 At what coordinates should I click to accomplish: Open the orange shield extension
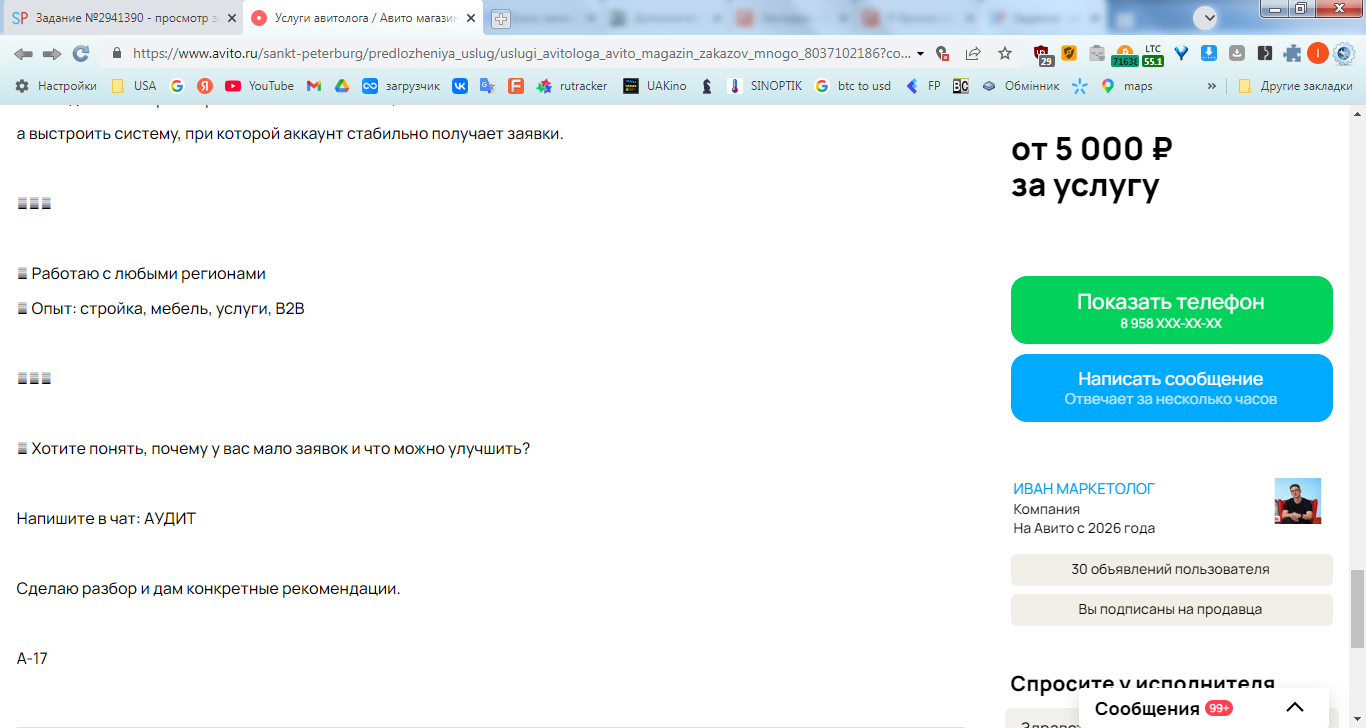(x=1069, y=53)
